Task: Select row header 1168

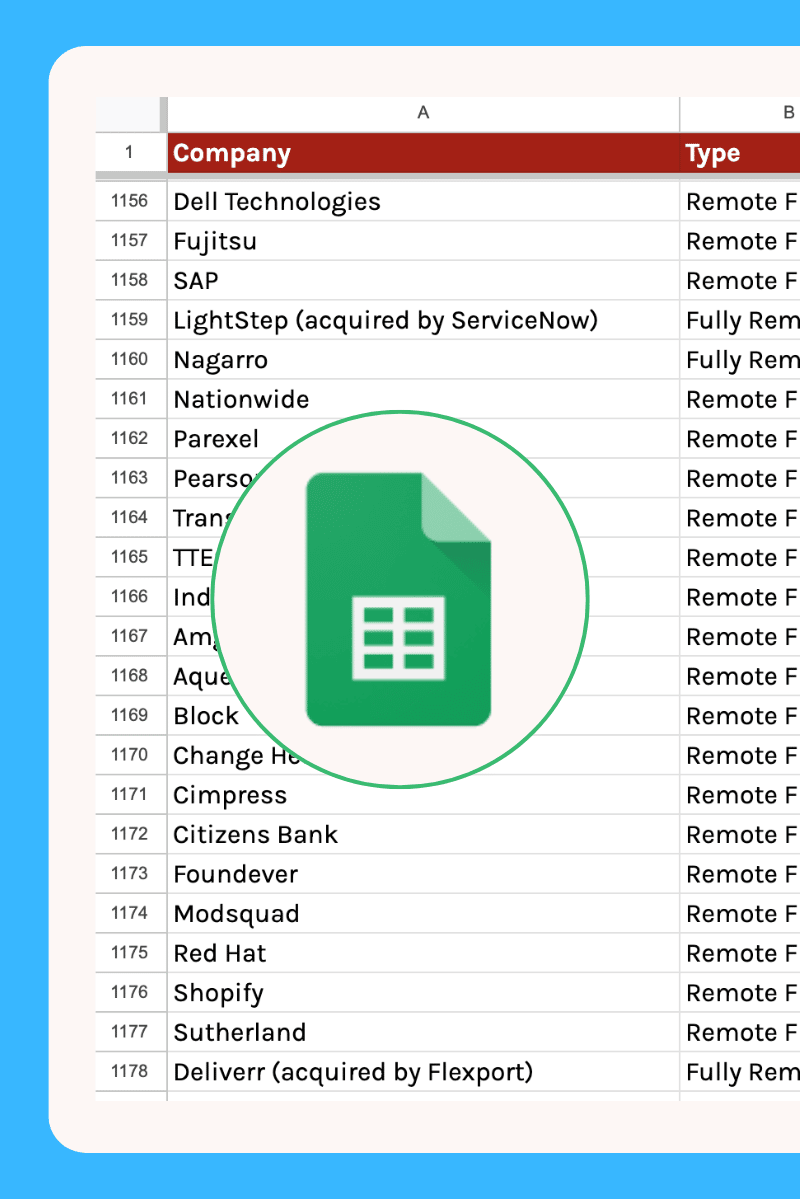Action: click(x=130, y=676)
